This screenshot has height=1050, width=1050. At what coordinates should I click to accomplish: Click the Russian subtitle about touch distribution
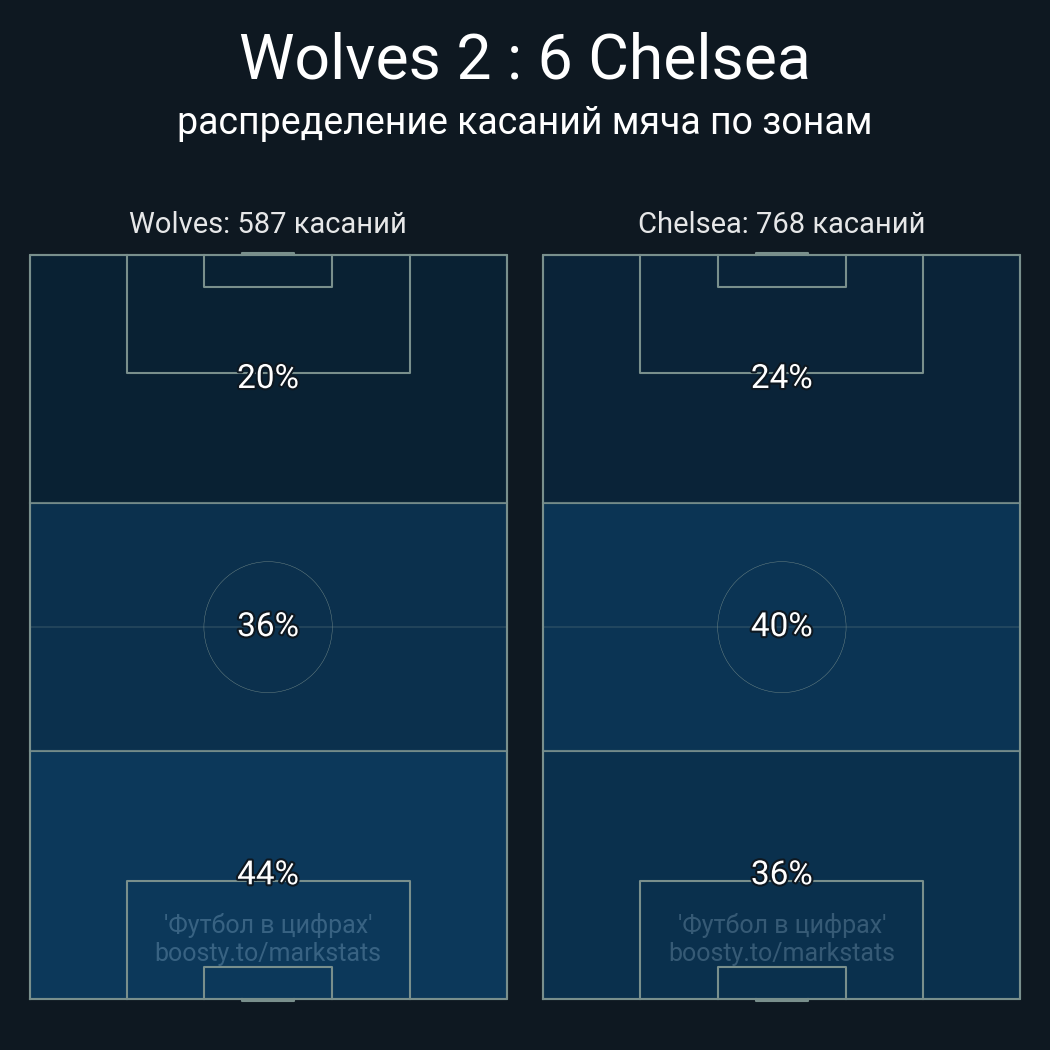click(x=524, y=121)
